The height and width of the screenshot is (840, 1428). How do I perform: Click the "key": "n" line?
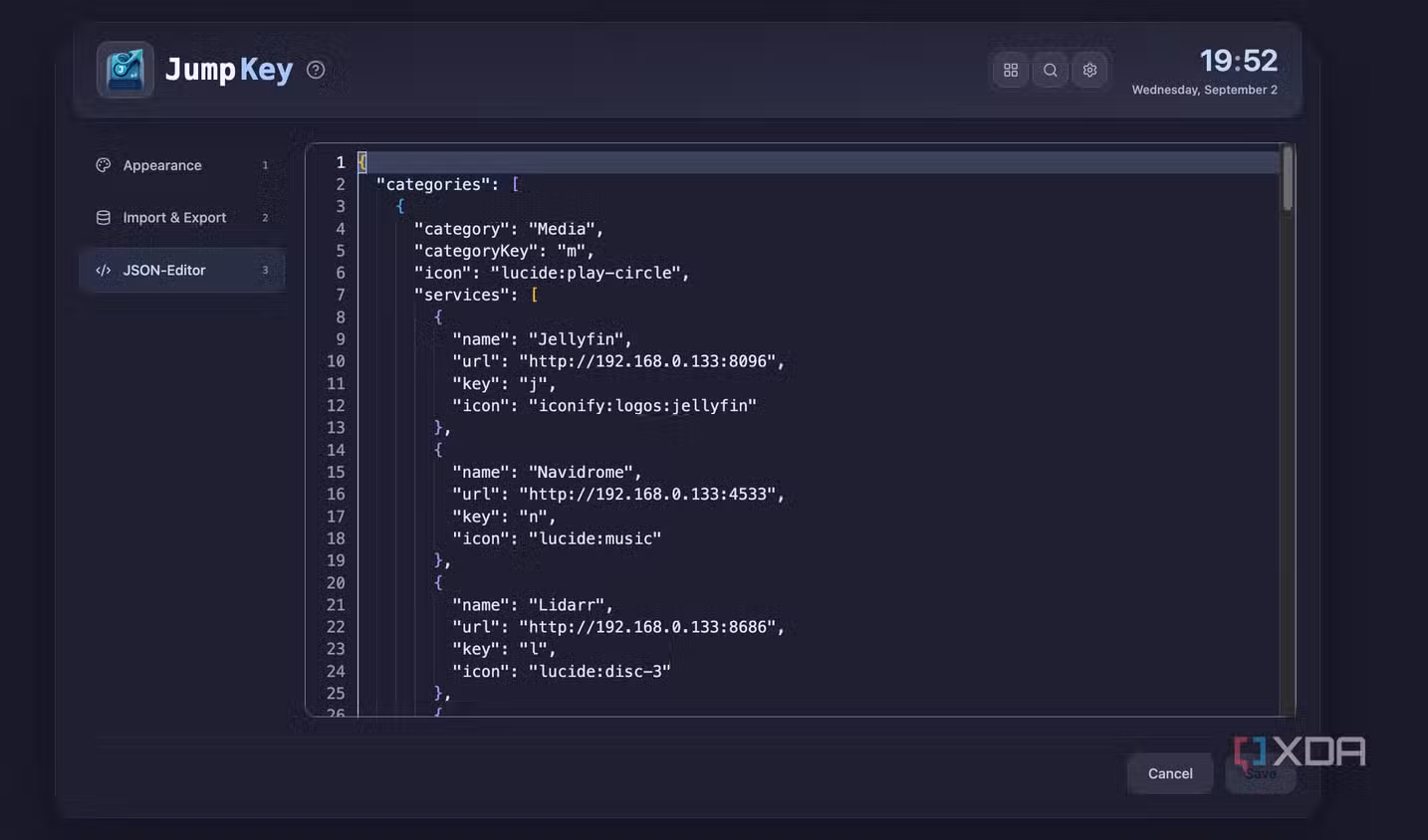coord(504,517)
